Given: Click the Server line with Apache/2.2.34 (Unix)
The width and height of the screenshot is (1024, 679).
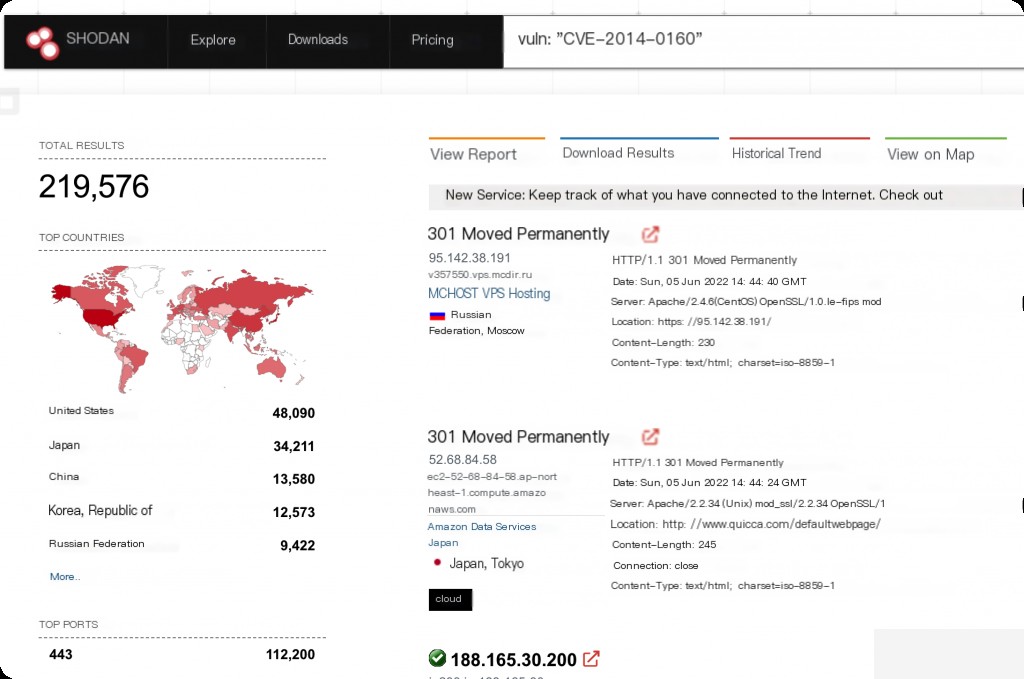Looking at the screenshot, I should click(748, 503).
